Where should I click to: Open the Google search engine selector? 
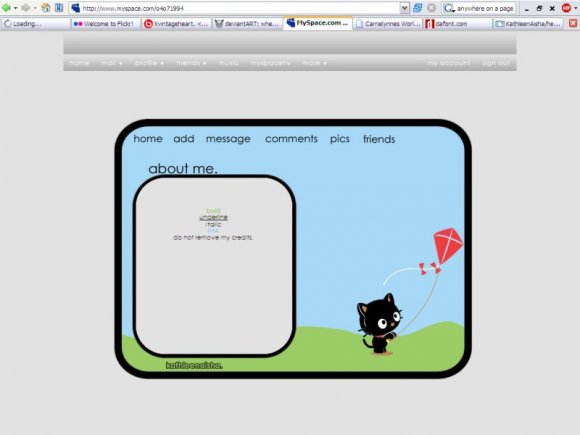coord(449,8)
